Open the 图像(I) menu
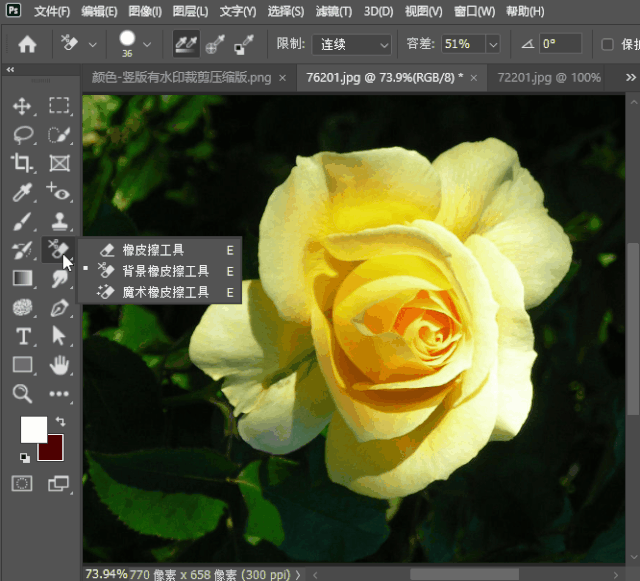This screenshot has height=581, width=640. [145, 11]
